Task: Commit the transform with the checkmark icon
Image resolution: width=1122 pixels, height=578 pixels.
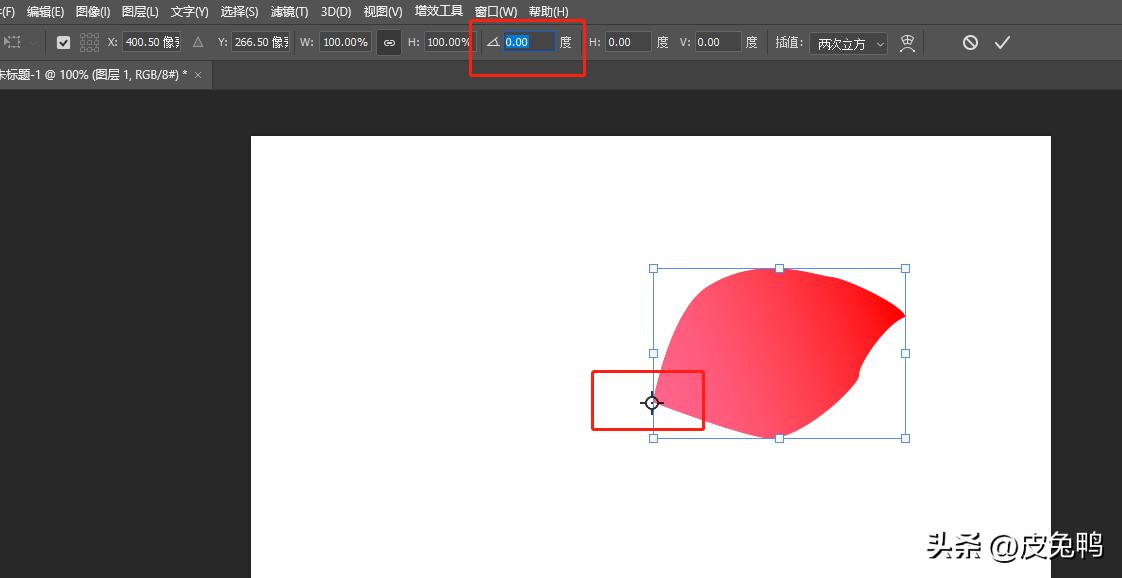Action: point(1002,43)
